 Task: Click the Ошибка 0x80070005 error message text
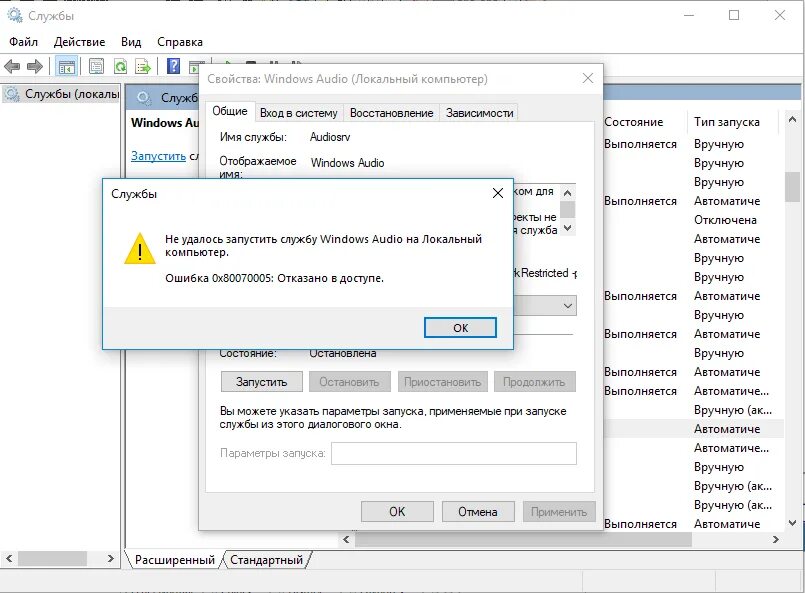[x=274, y=278]
